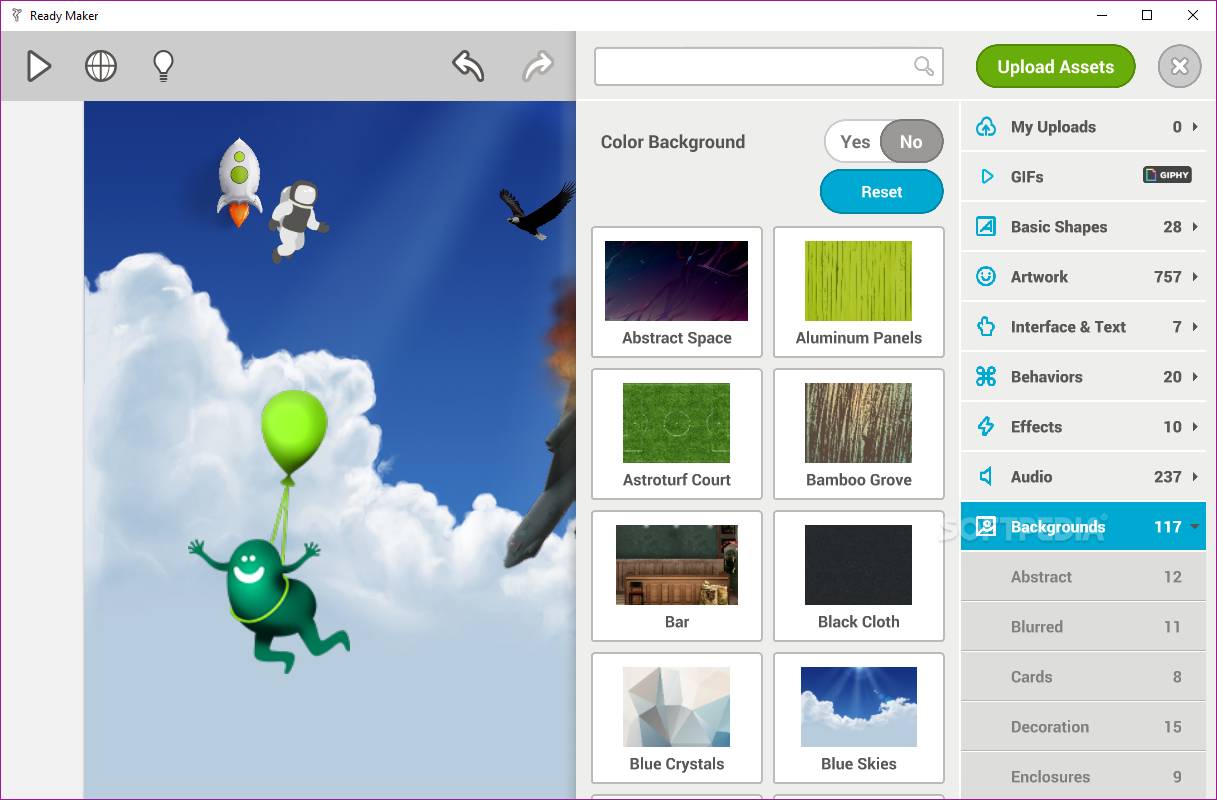Click the Undo arrow icon
Screen dimensions: 1217x800
click(x=468, y=66)
